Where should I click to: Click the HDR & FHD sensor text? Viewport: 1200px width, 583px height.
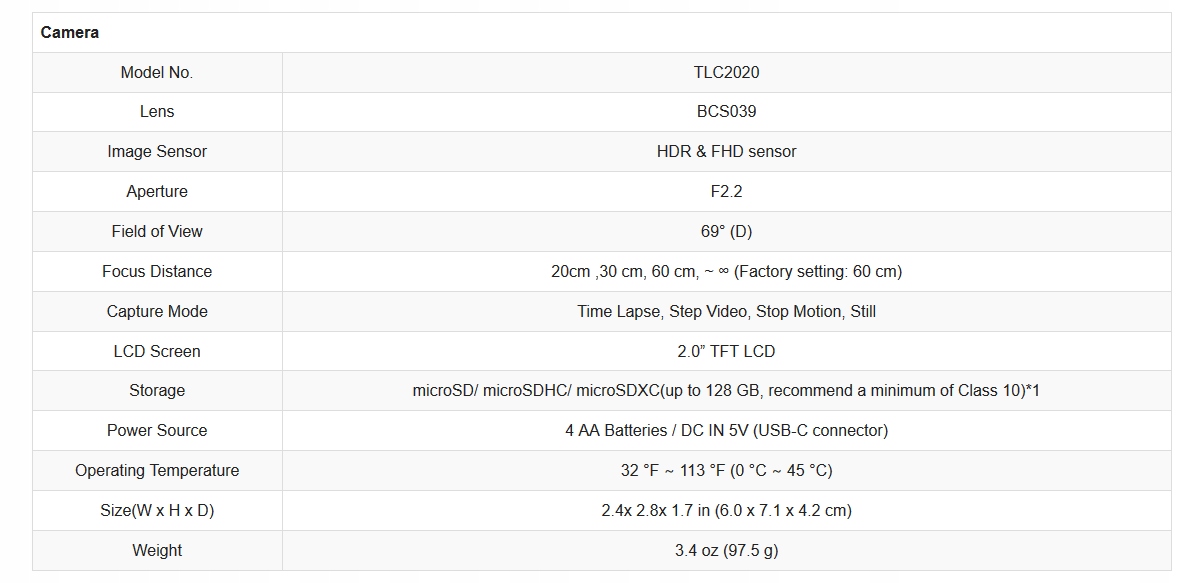pos(726,152)
